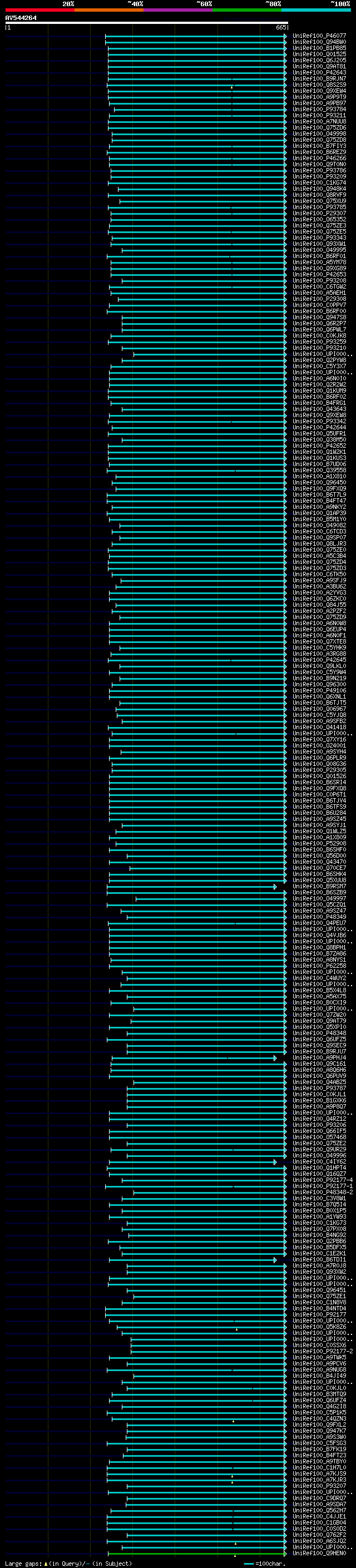356x1568 pixels.
Task: Click the UniRef100_O49996 hit label
Action: (319, 1155)
